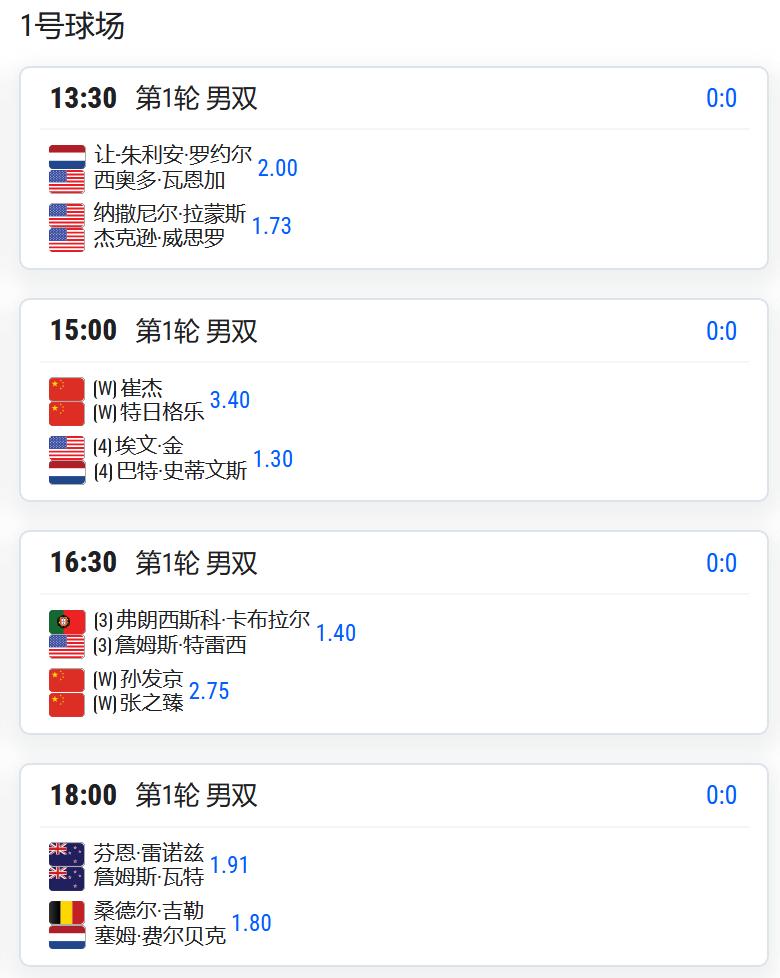Click the Portugal flag beside 弗朗西斯科·卡布拉尔

point(67,621)
